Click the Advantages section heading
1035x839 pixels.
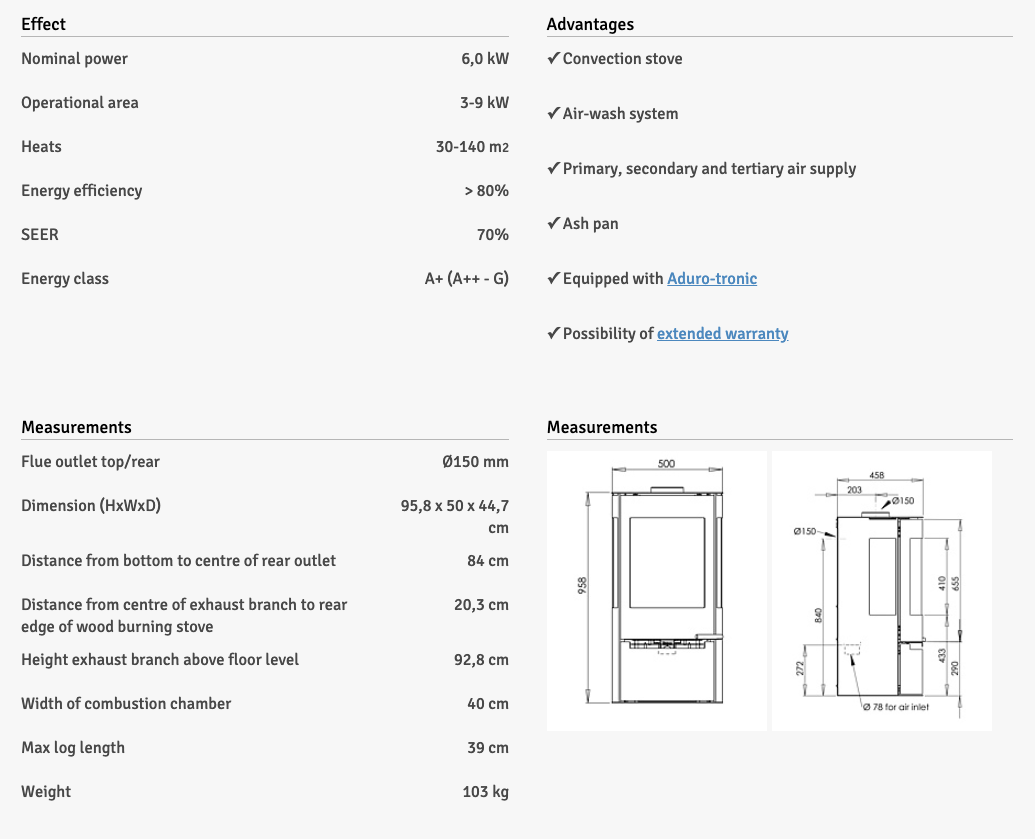[590, 24]
